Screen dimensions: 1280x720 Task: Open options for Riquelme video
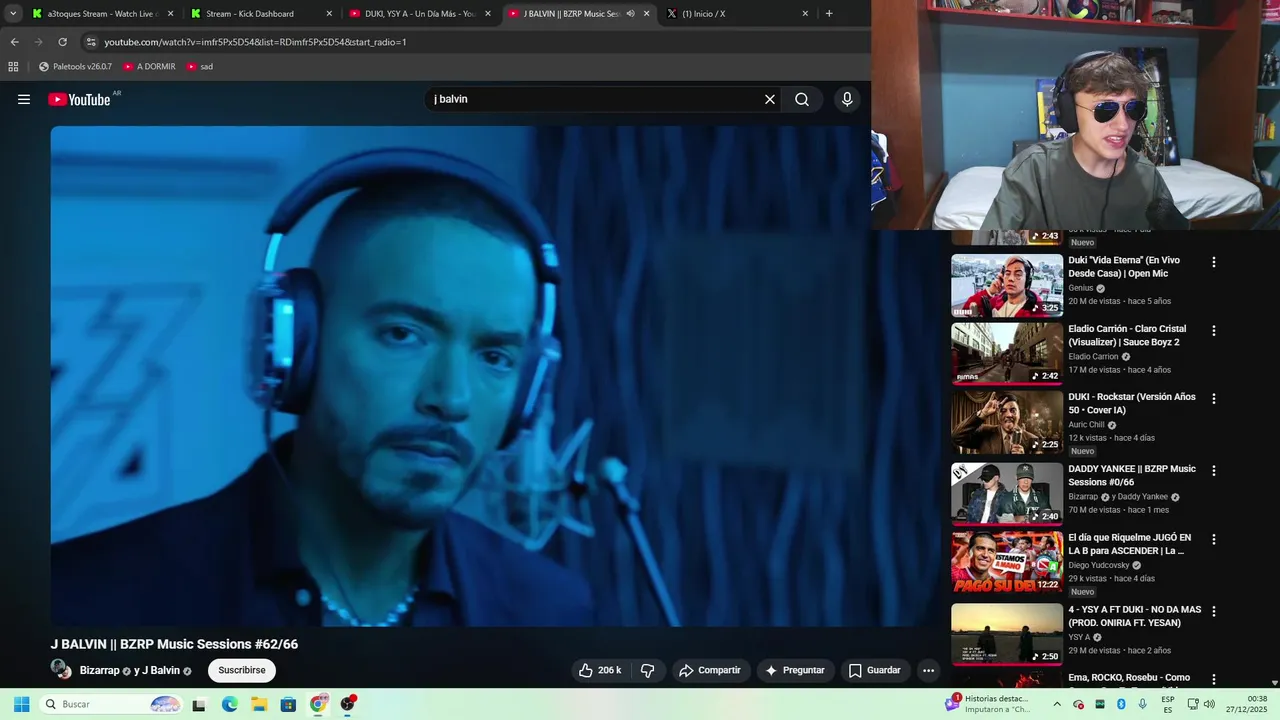coord(1214,539)
